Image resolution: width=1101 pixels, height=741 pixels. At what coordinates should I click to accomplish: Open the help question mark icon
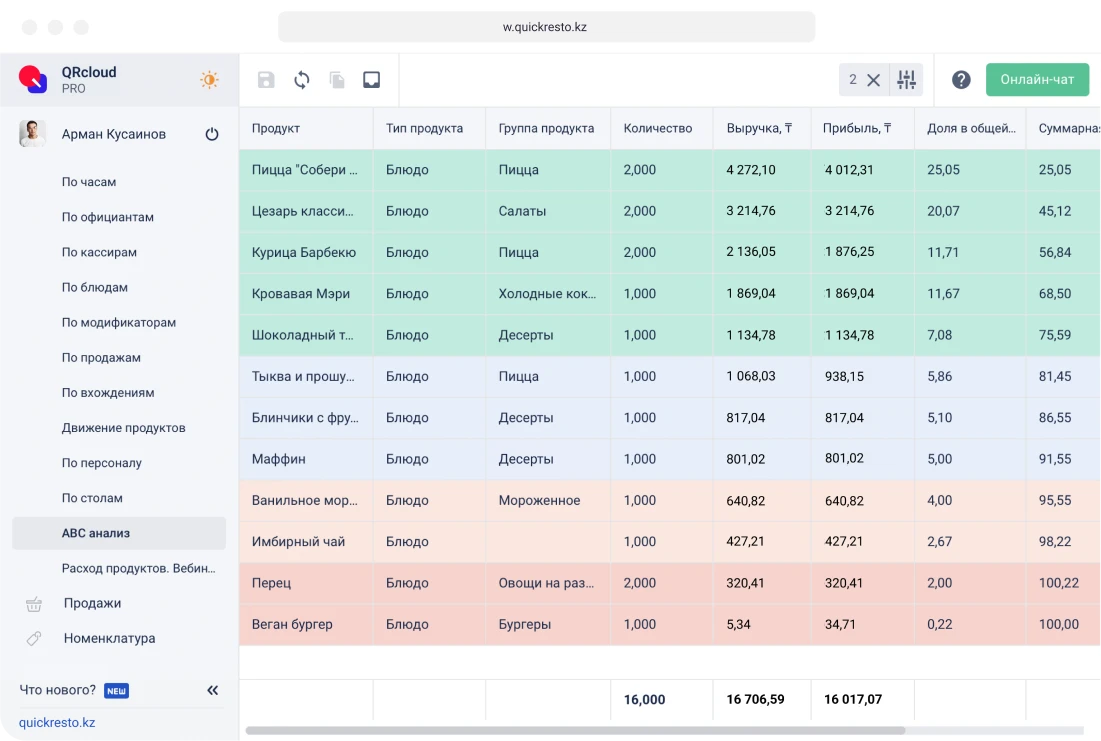click(x=961, y=80)
